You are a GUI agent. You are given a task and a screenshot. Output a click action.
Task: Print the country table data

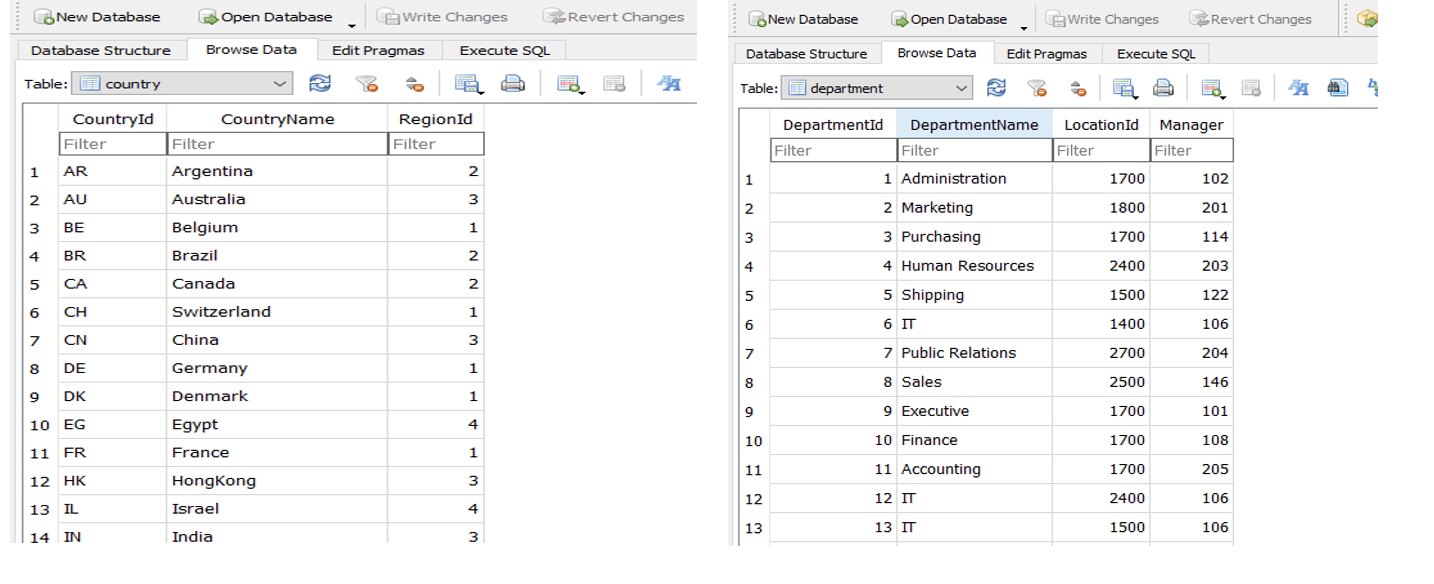tap(513, 84)
